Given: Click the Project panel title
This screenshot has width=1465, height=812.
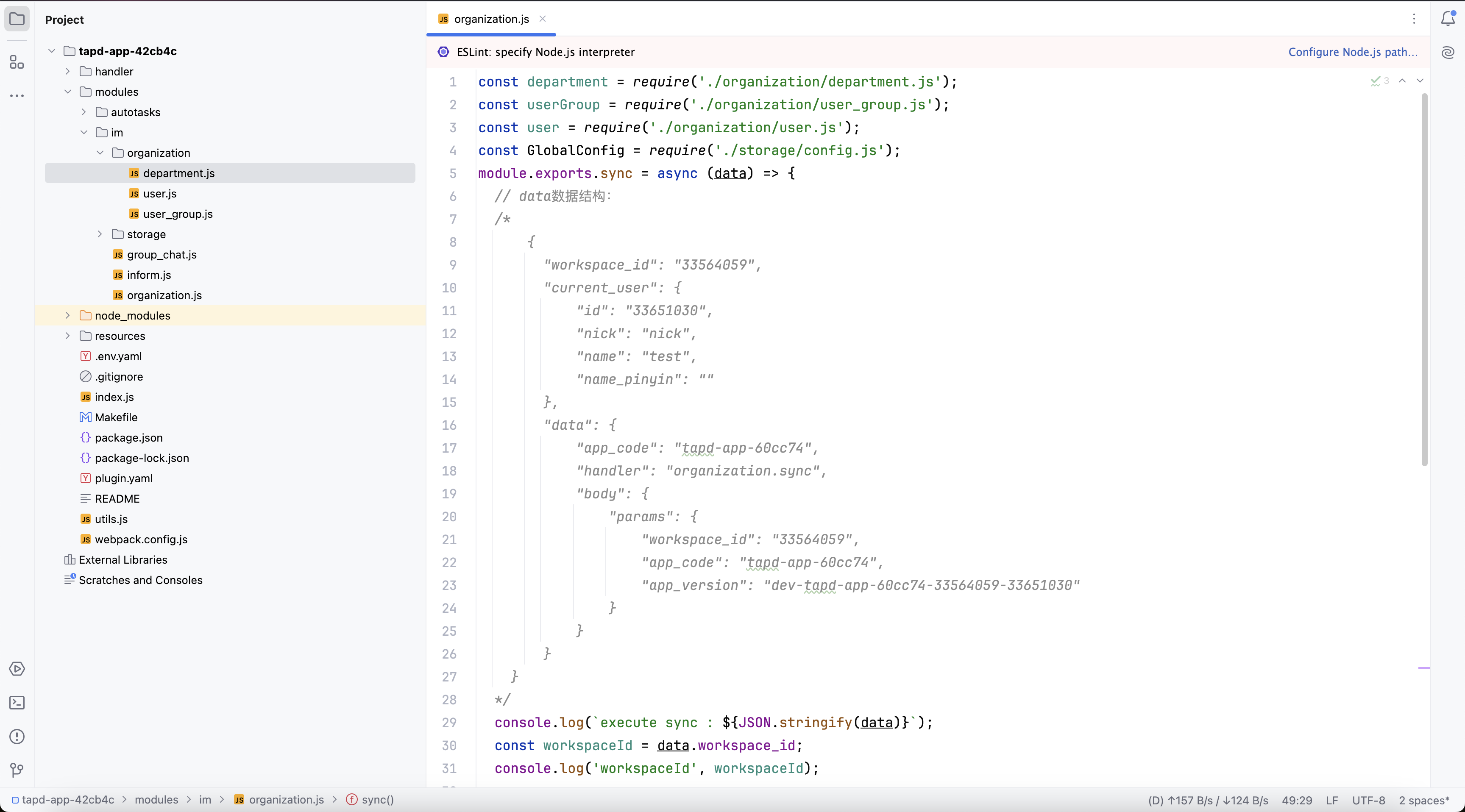Looking at the screenshot, I should coord(64,19).
